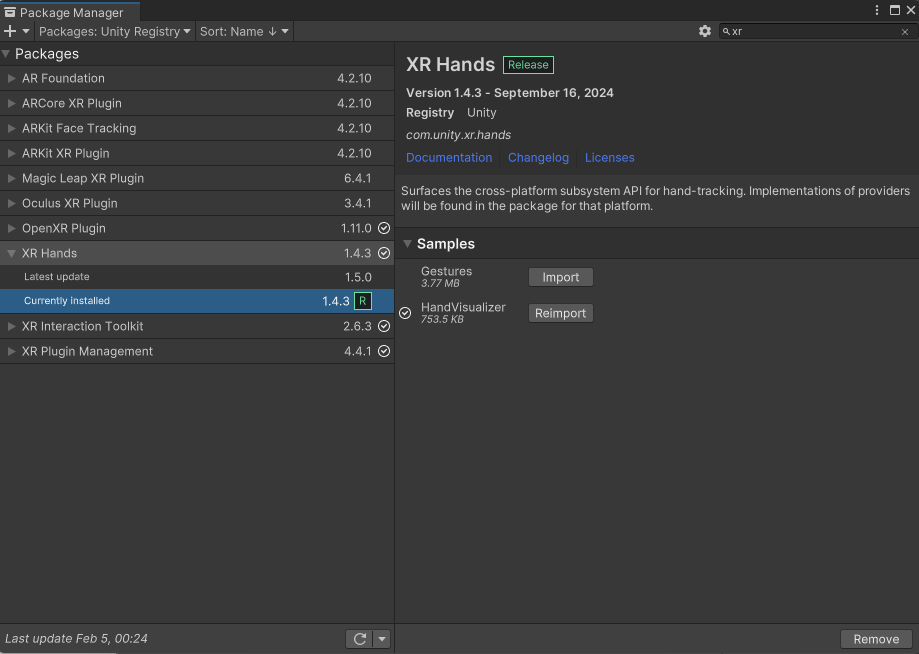
Task: Click the Last update Feb 5 status text
Action: point(76,639)
